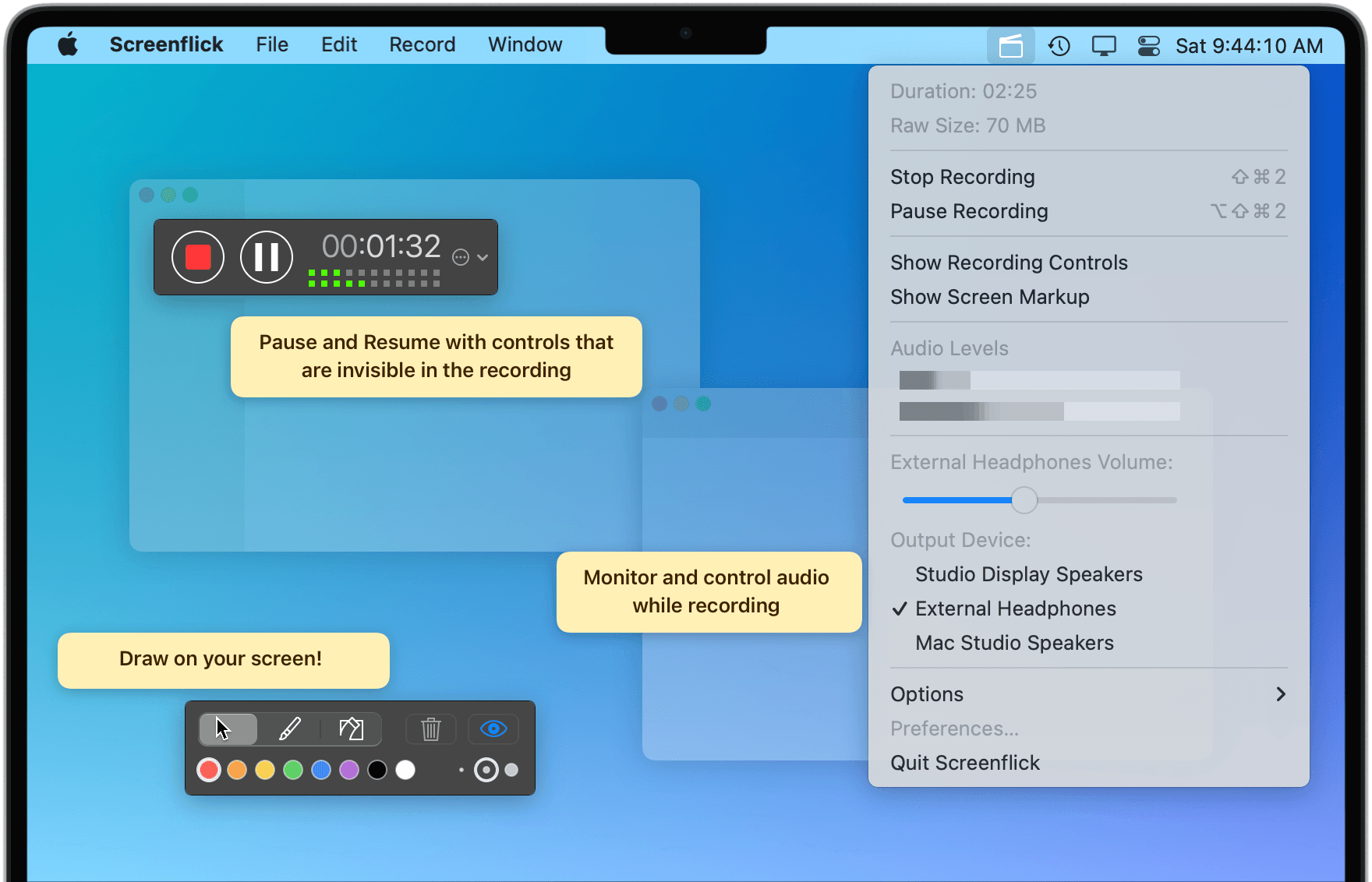Image resolution: width=1372 pixels, height=882 pixels.
Task: Select Show Recording Controls
Action: pos(1088,263)
